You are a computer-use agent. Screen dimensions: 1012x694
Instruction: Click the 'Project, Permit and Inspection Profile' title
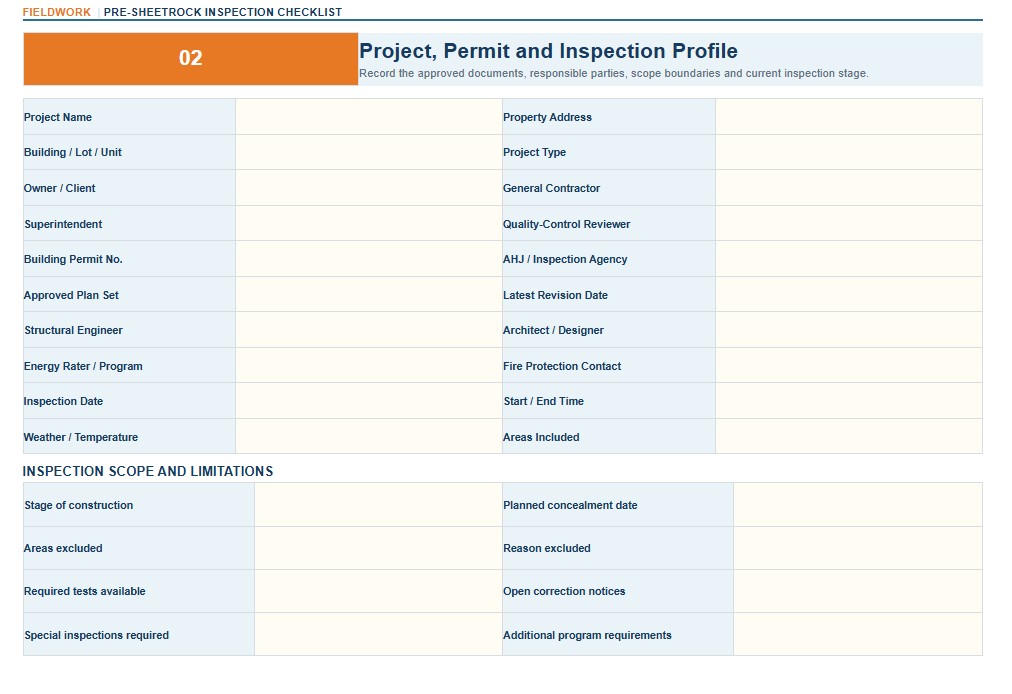(548, 51)
